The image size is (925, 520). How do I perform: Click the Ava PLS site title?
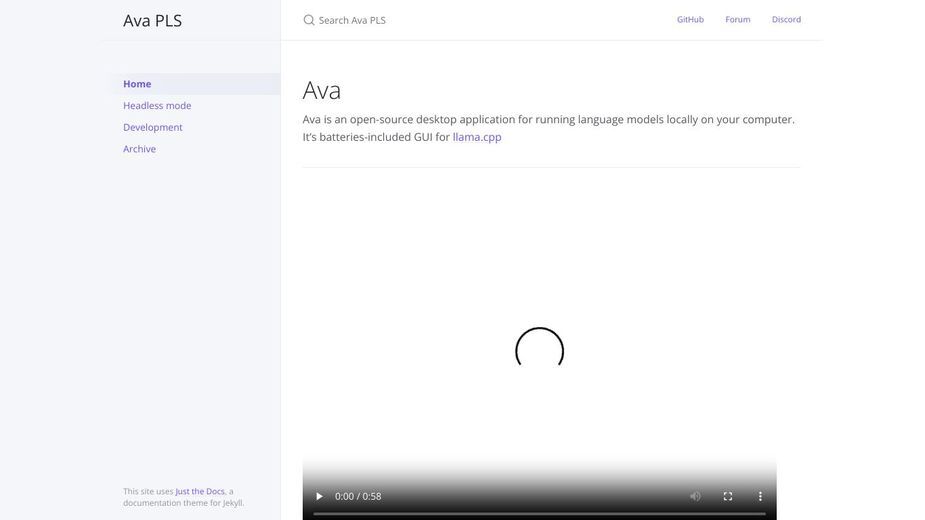(x=152, y=21)
